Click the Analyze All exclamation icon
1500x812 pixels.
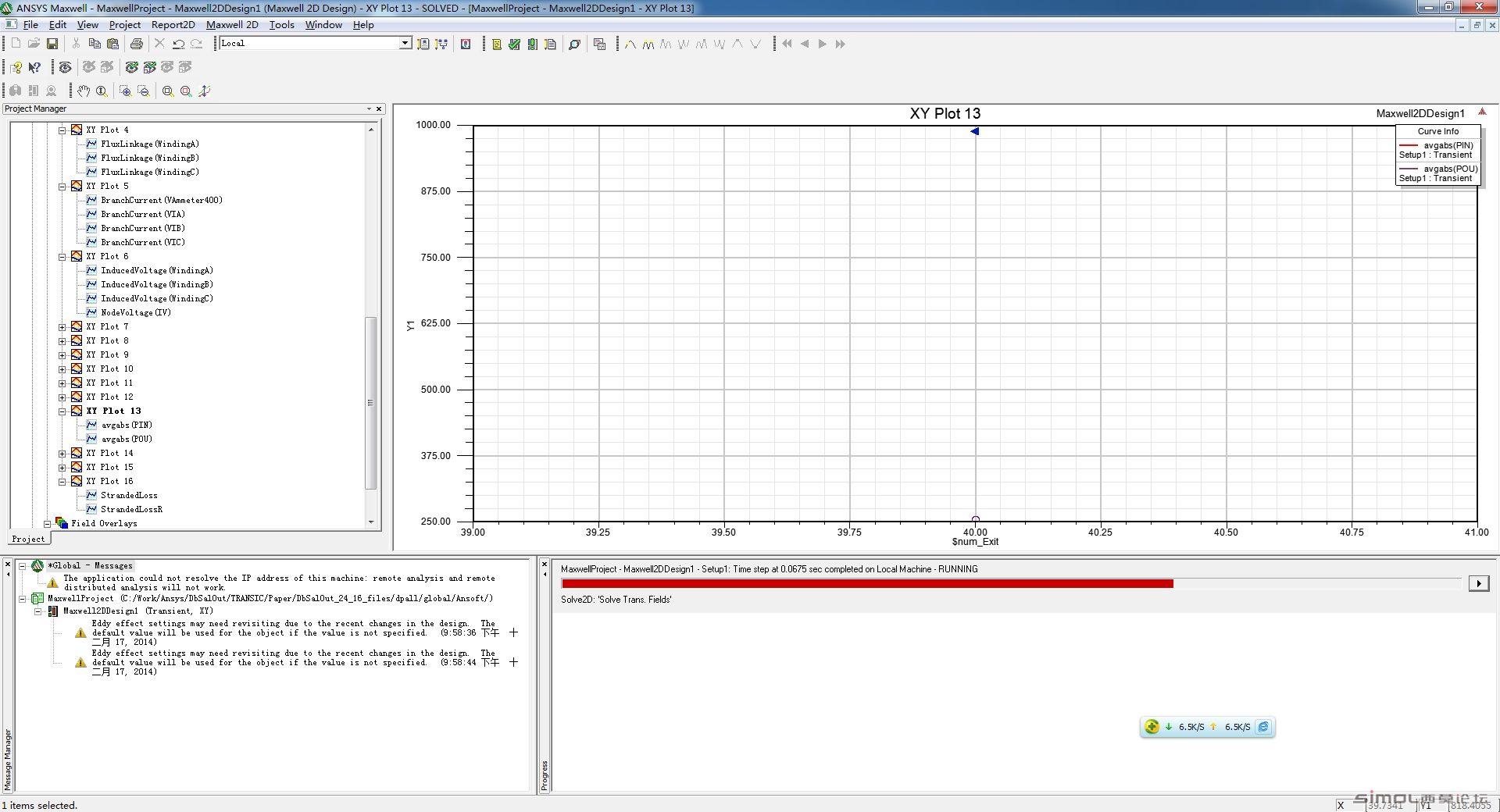tap(532, 44)
